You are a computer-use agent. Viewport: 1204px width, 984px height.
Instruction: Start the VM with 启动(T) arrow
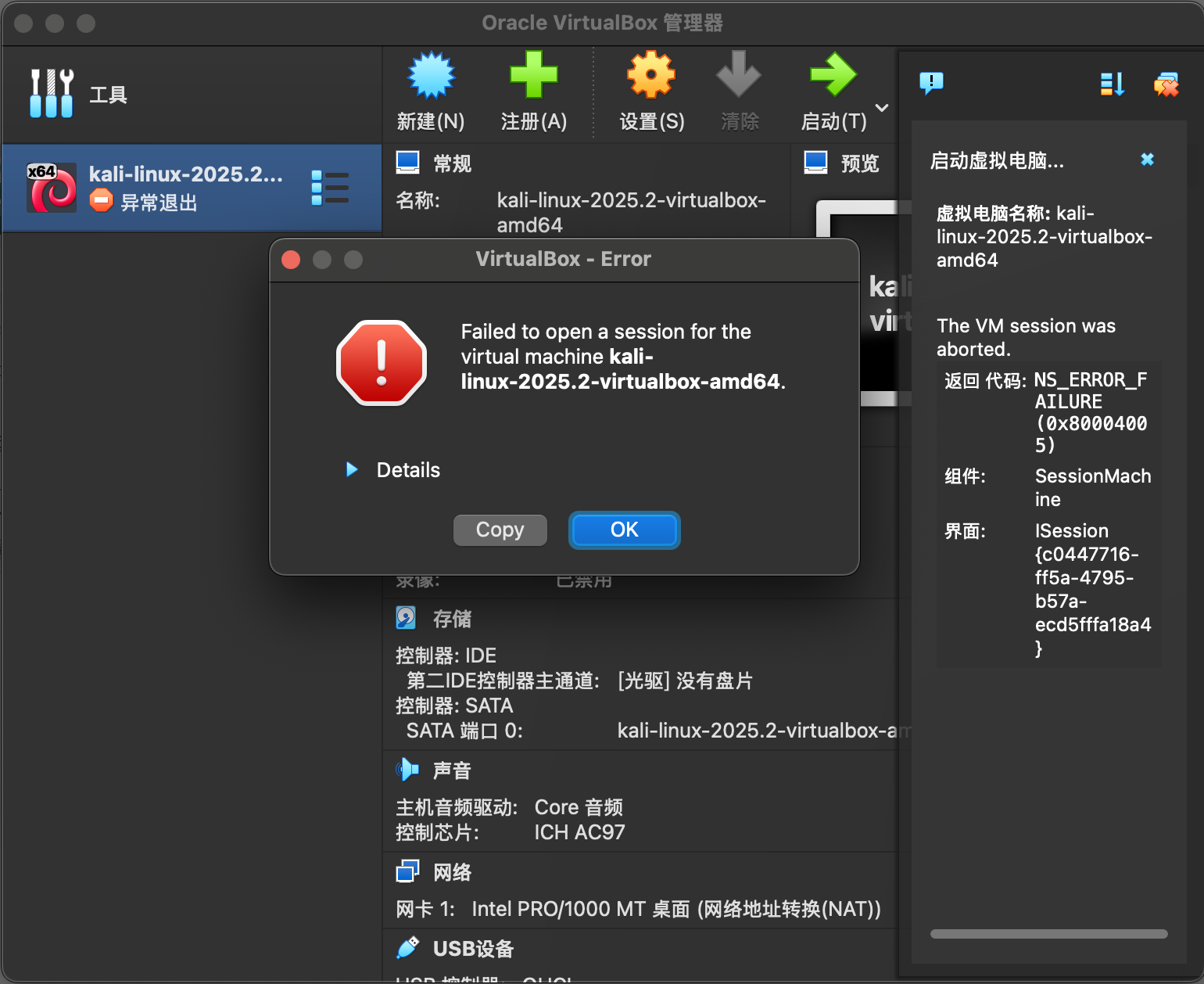click(833, 75)
